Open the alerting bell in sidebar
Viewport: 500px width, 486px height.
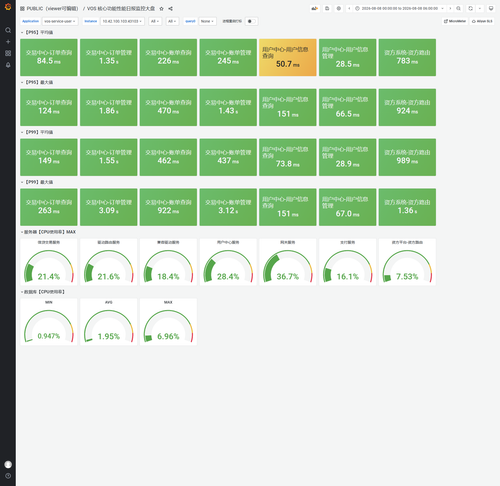(x=8, y=65)
